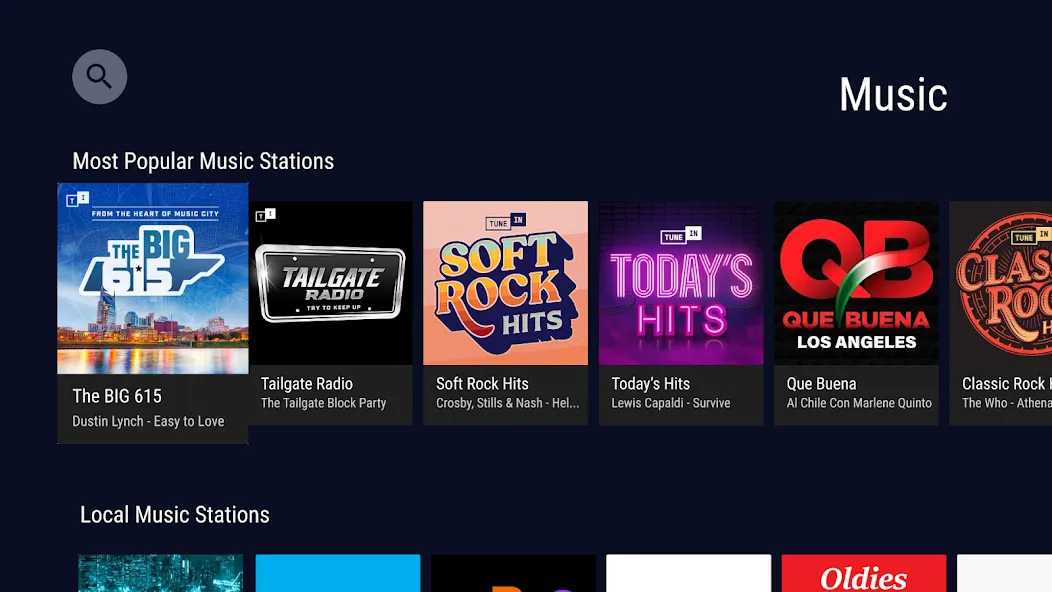Screen dimensions: 1052x592
Task: Click 'Classic Rock' station title
Action: click(1006, 384)
